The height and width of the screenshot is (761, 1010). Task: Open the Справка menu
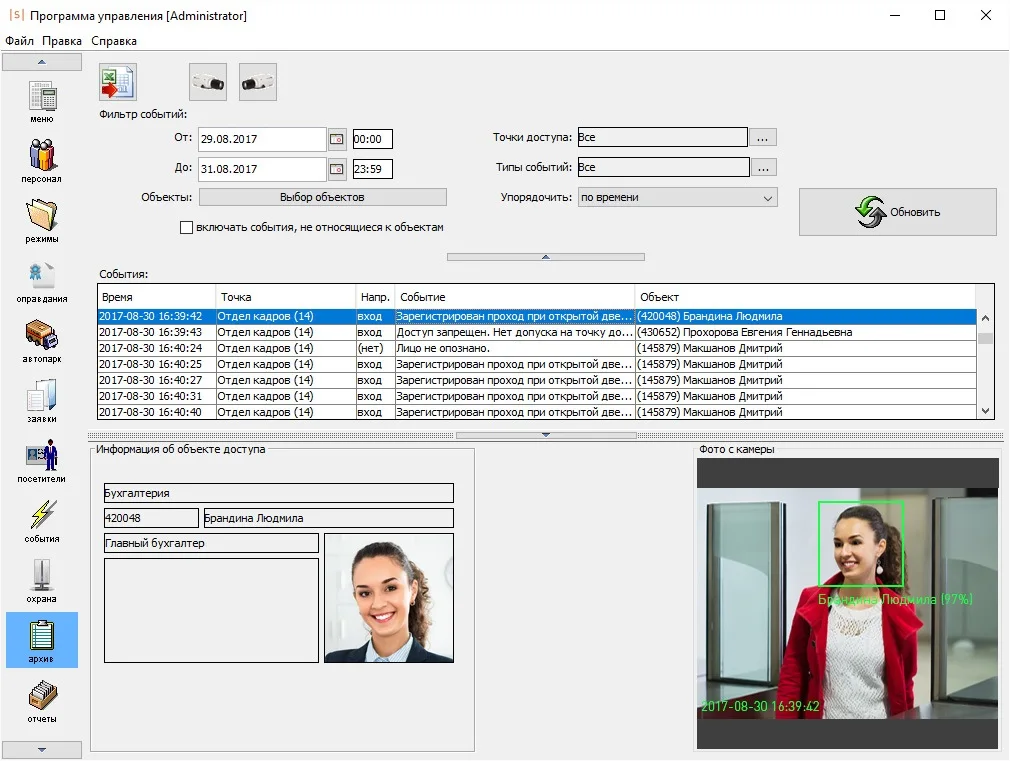(114, 41)
